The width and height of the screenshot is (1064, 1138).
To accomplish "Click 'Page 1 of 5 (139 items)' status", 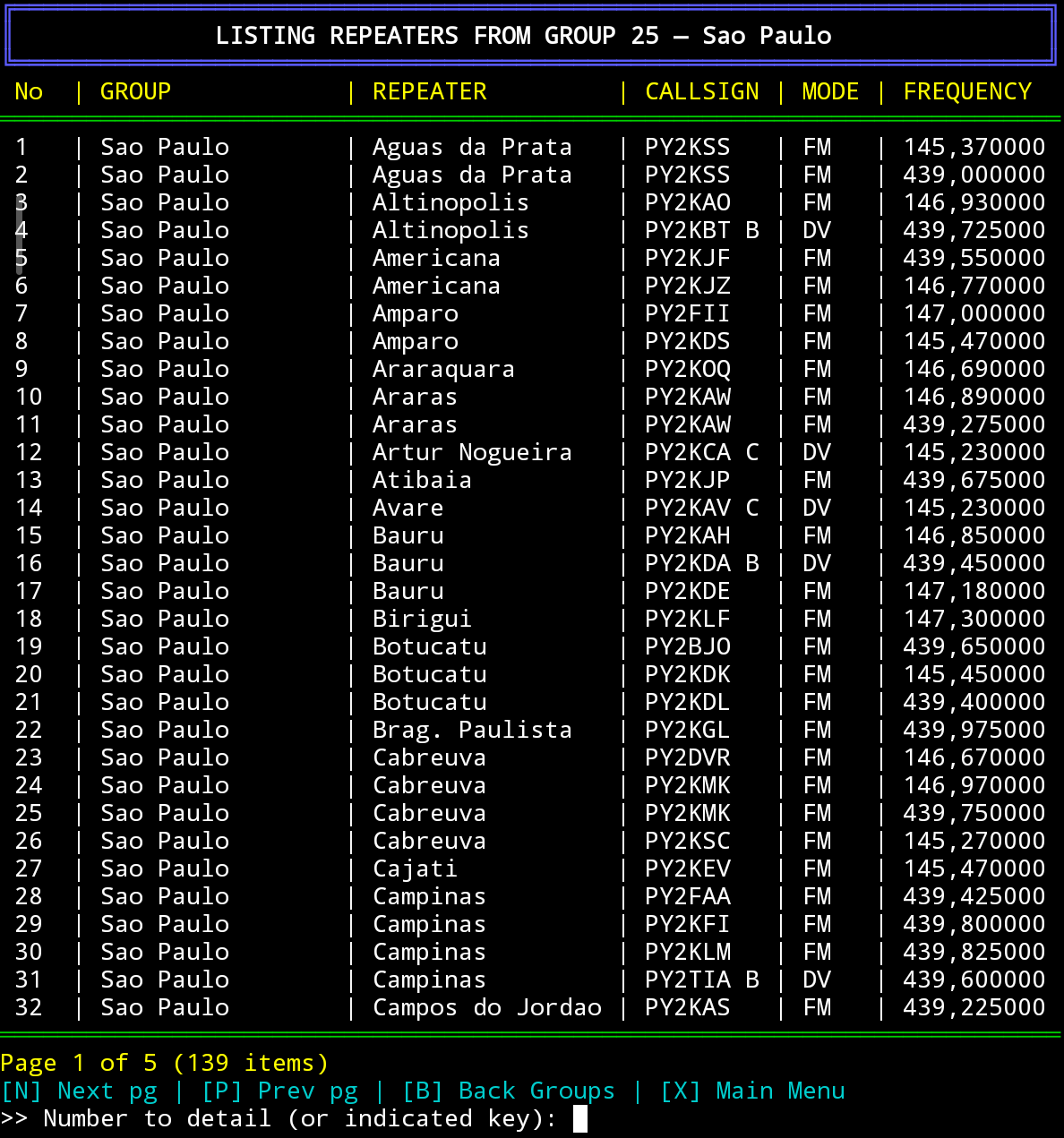I will click(x=165, y=1064).
